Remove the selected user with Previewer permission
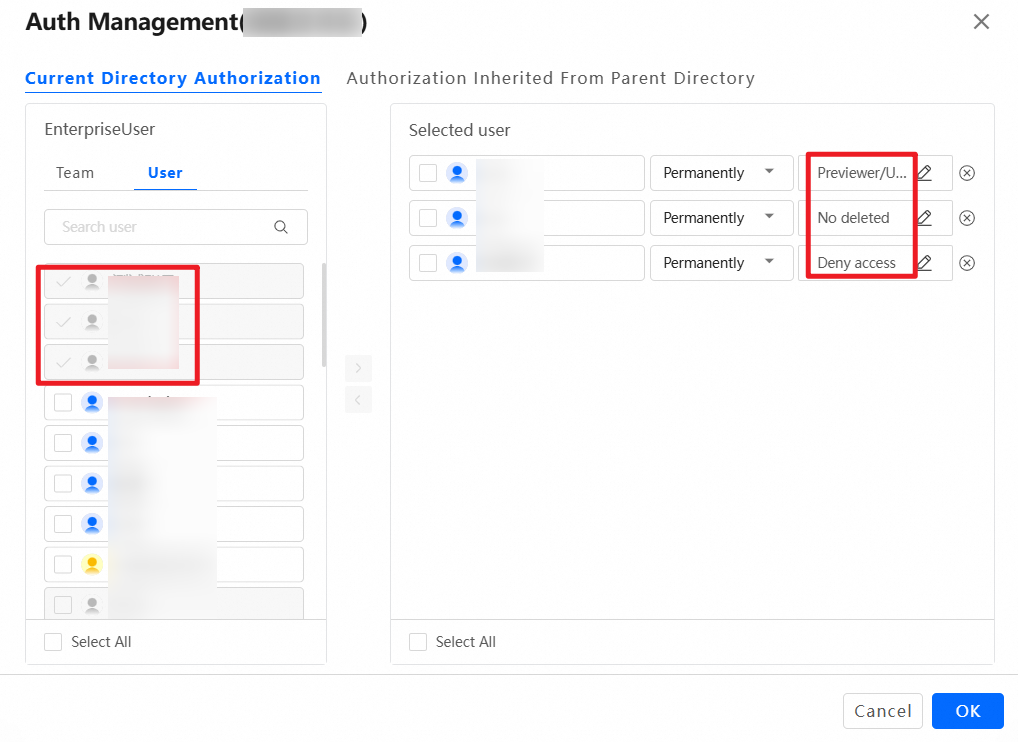Viewport: 1018px width, 742px height. click(966, 173)
